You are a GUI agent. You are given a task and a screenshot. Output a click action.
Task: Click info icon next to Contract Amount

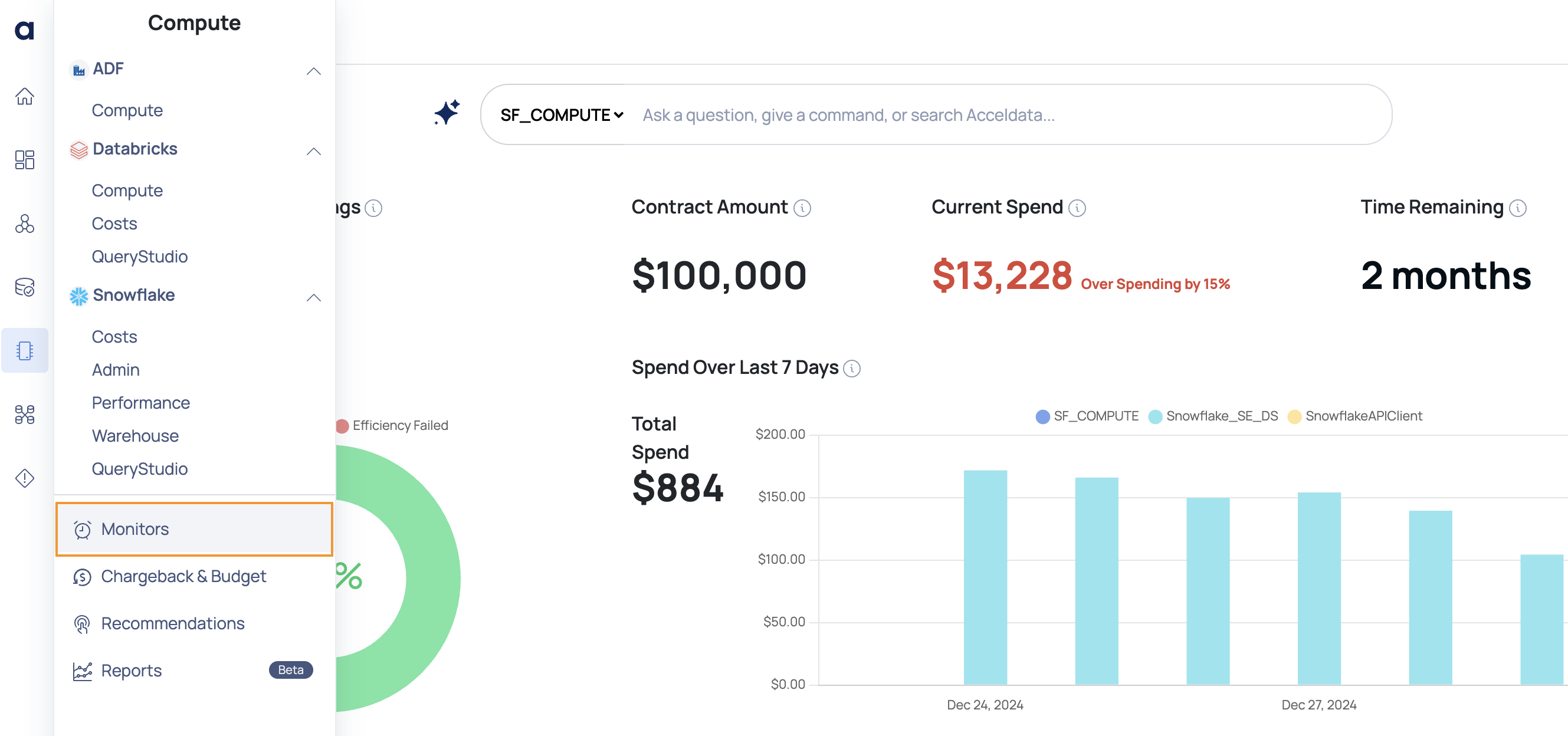coord(802,208)
